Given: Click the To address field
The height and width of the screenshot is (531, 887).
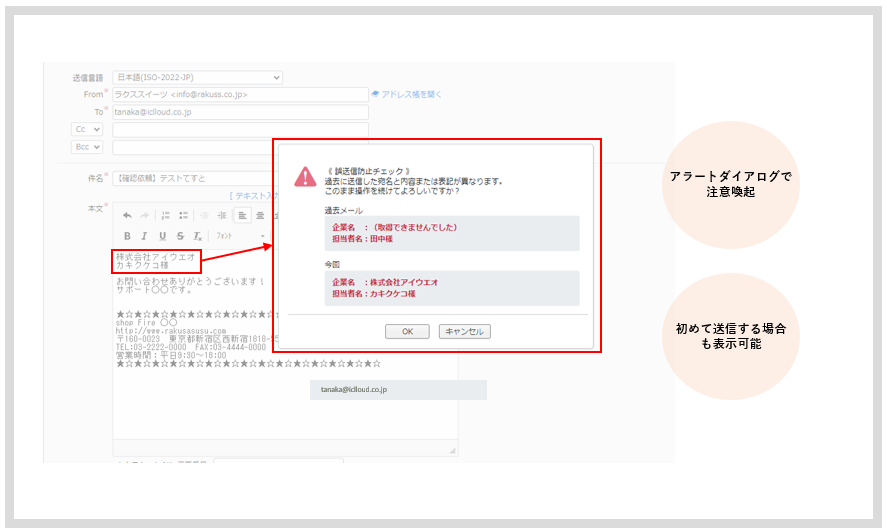Looking at the screenshot, I should tap(240, 112).
